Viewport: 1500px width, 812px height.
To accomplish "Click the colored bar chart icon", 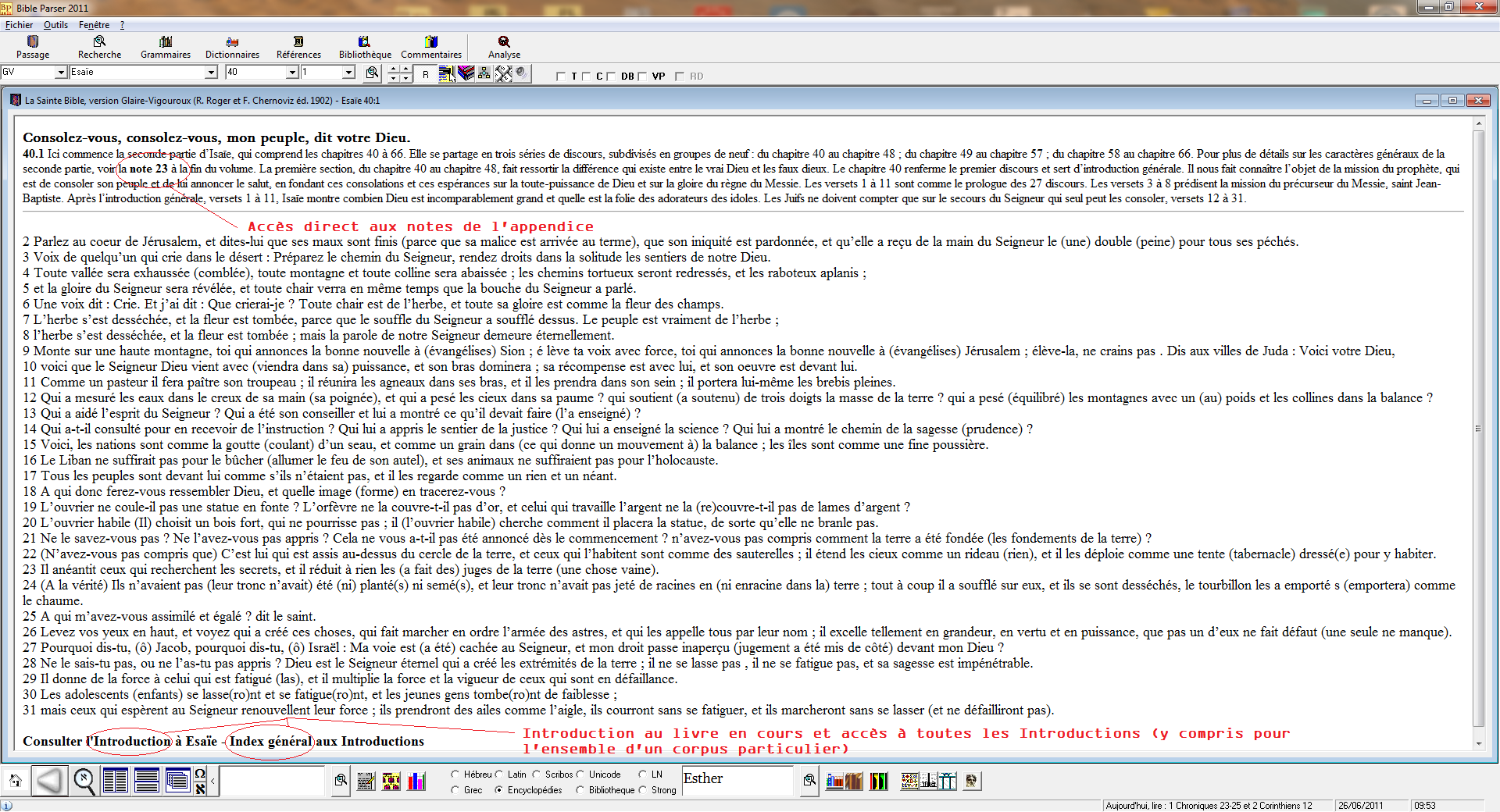I will point(417,781).
